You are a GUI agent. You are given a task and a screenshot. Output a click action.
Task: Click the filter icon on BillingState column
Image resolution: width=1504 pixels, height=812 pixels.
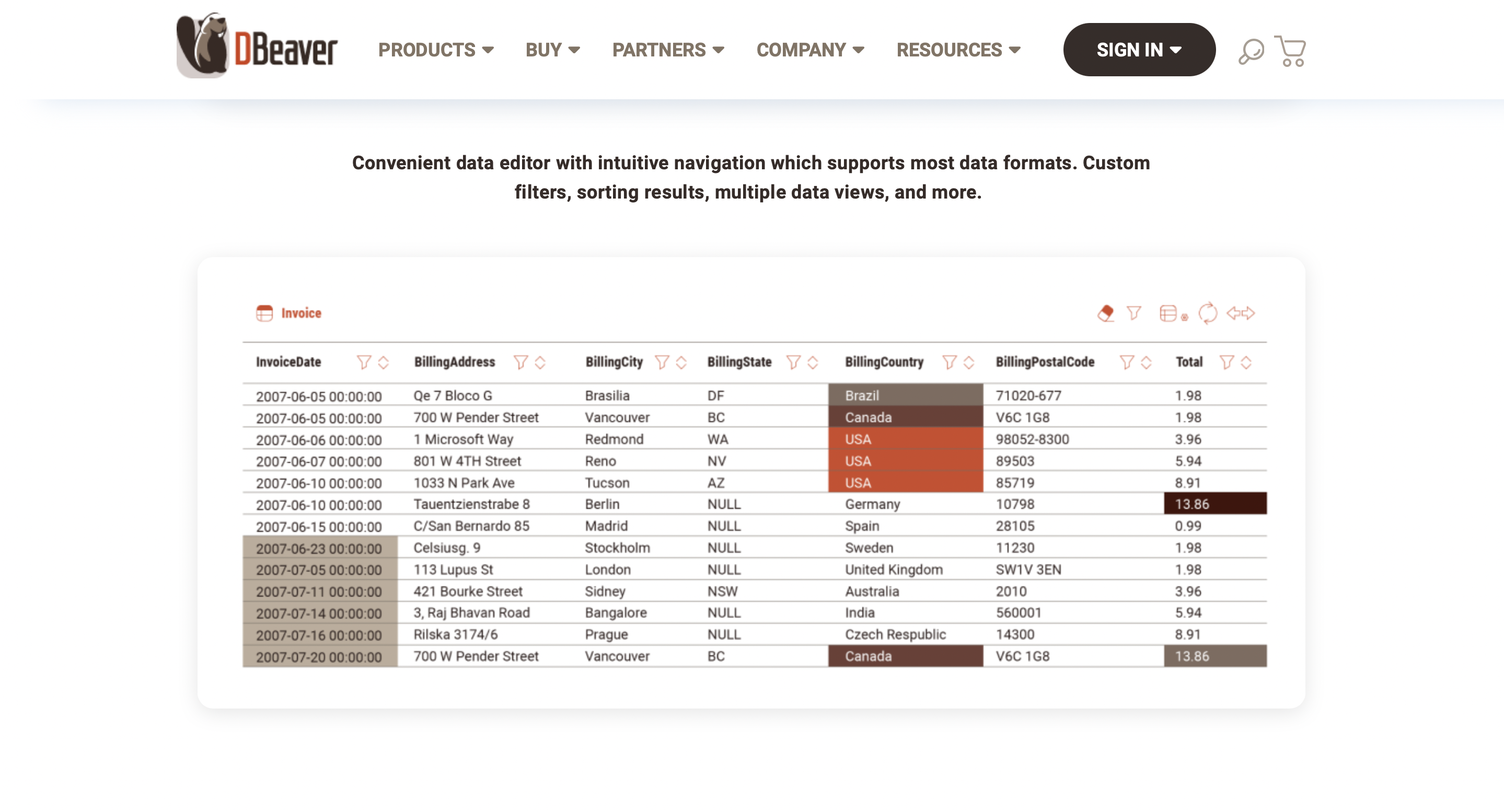tap(793, 362)
